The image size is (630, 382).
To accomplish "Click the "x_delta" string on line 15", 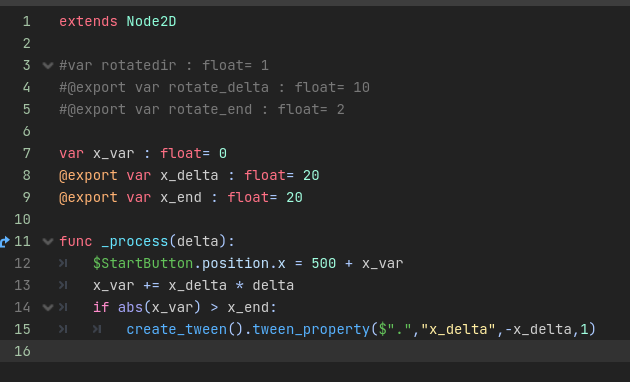I will pyautogui.click(x=458, y=329).
